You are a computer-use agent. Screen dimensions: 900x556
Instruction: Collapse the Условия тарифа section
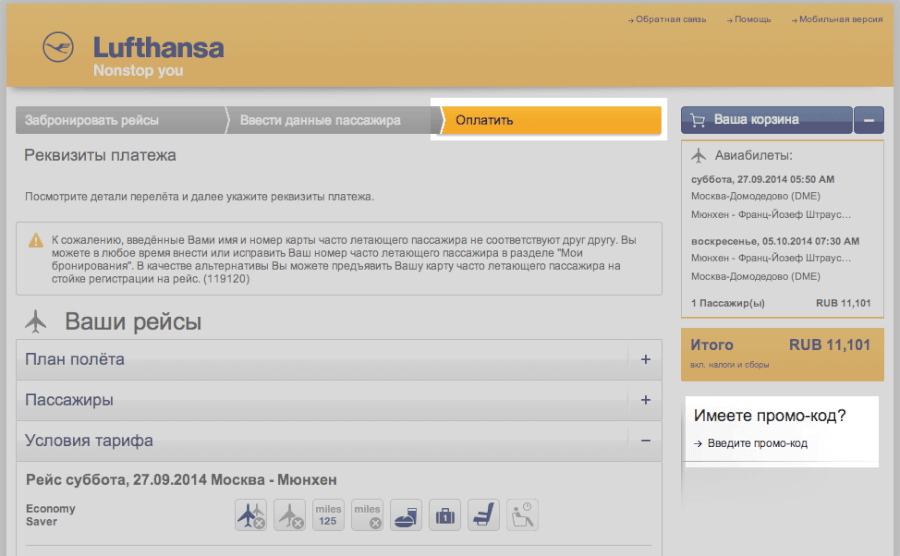[645, 440]
